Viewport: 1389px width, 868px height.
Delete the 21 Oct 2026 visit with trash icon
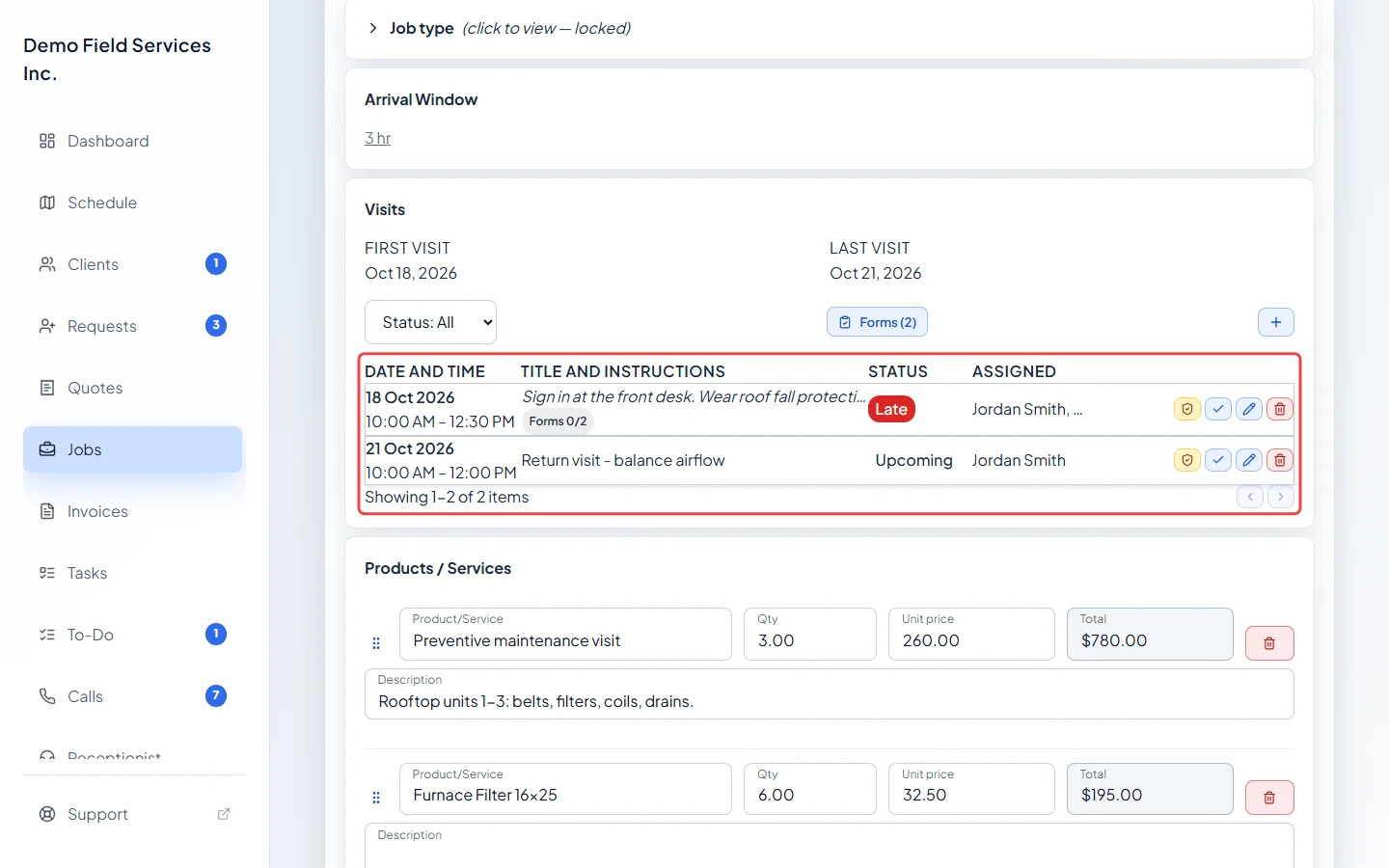click(x=1280, y=460)
